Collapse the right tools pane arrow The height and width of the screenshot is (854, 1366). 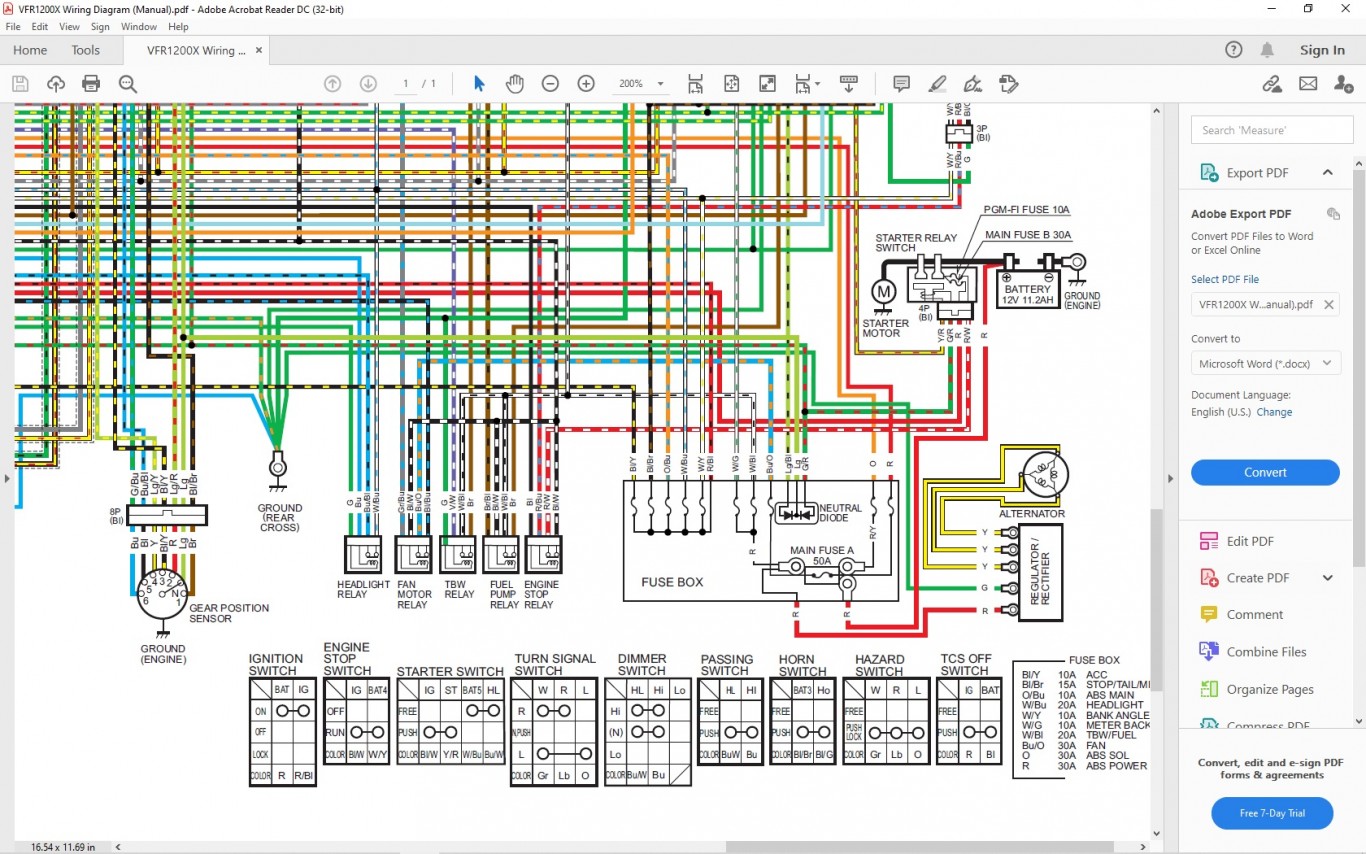[1171, 479]
